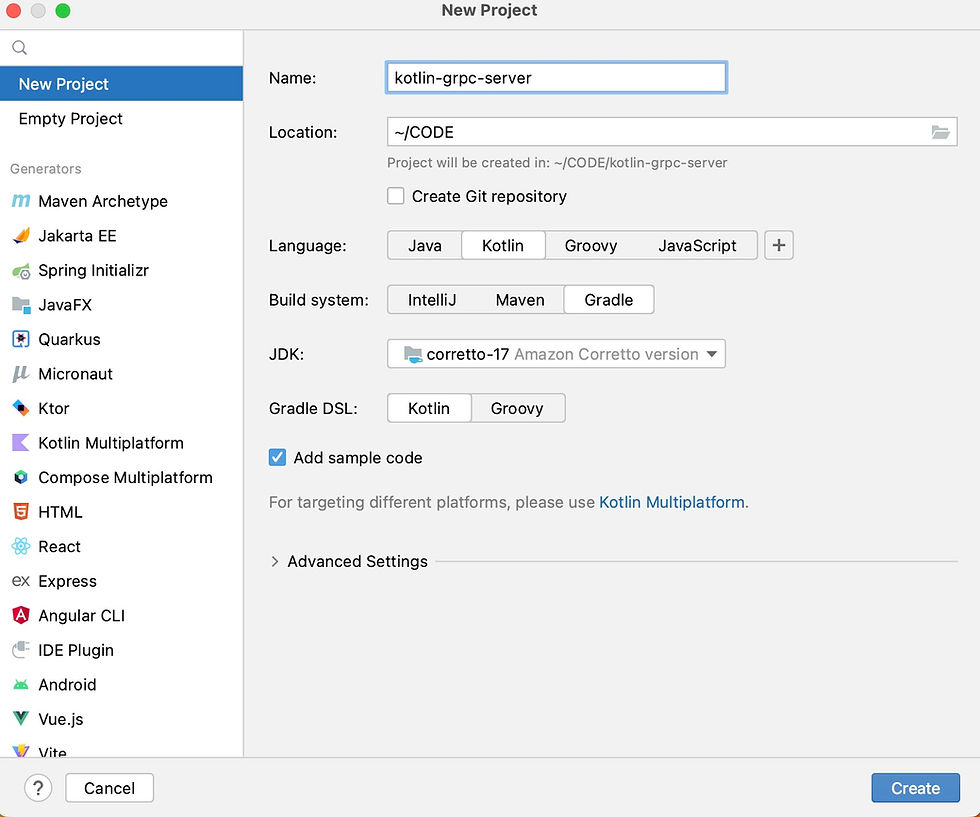The height and width of the screenshot is (817, 980).
Task: Click the IDE Plugin icon
Action: [21, 650]
